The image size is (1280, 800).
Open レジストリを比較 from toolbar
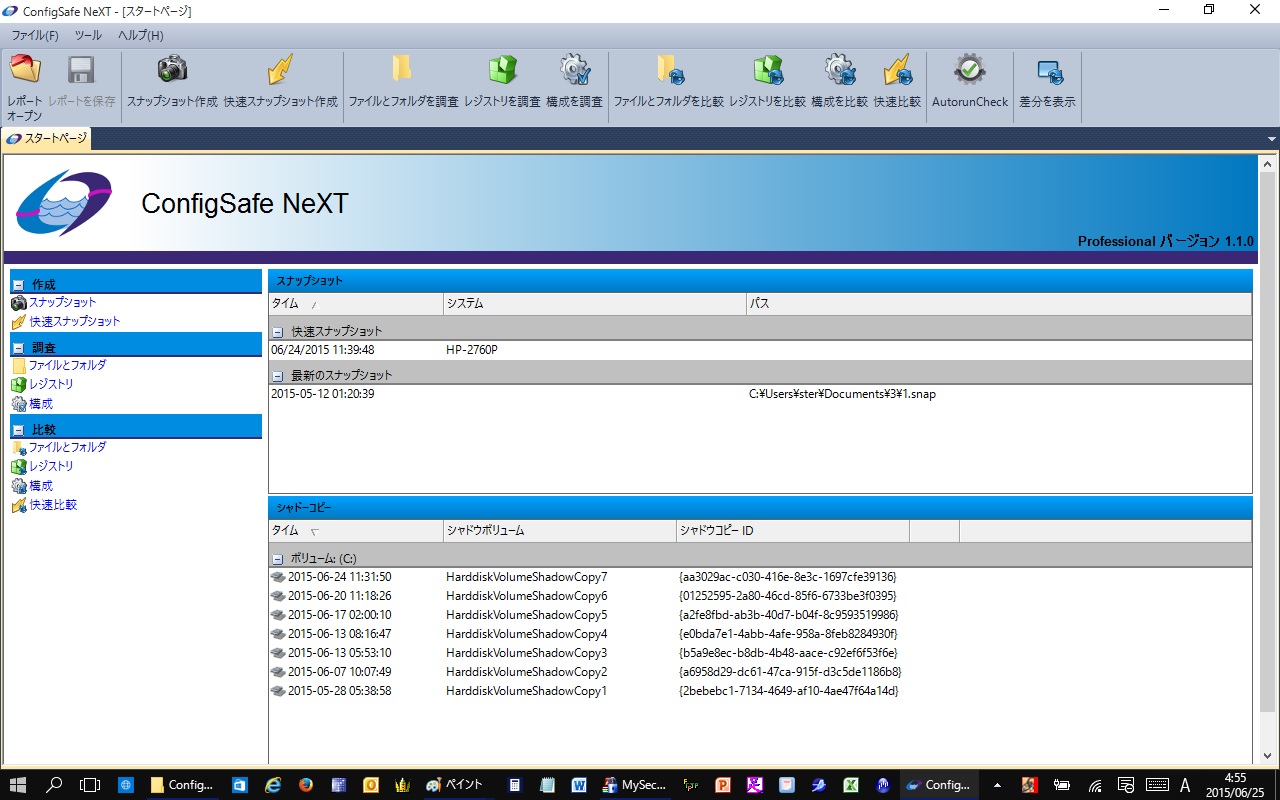(x=767, y=70)
